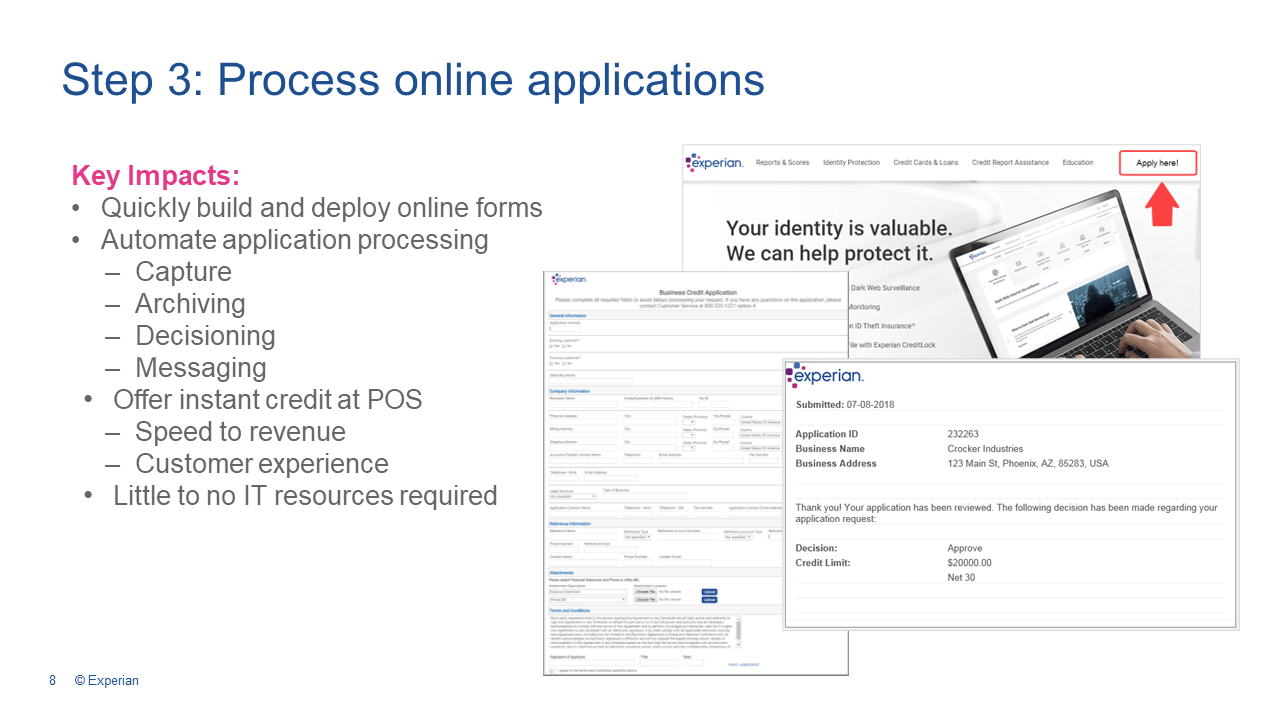The height and width of the screenshot is (720, 1280).
Task: Expand the Legal Structure dropdown
Action: 573,496
